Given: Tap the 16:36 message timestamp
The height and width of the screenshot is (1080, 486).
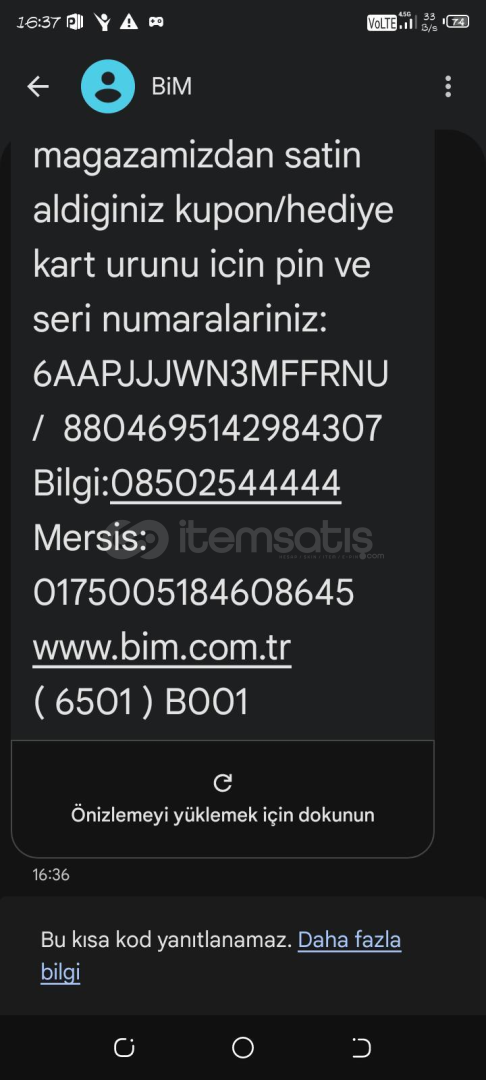Looking at the screenshot, I should (x=51, y=875).
